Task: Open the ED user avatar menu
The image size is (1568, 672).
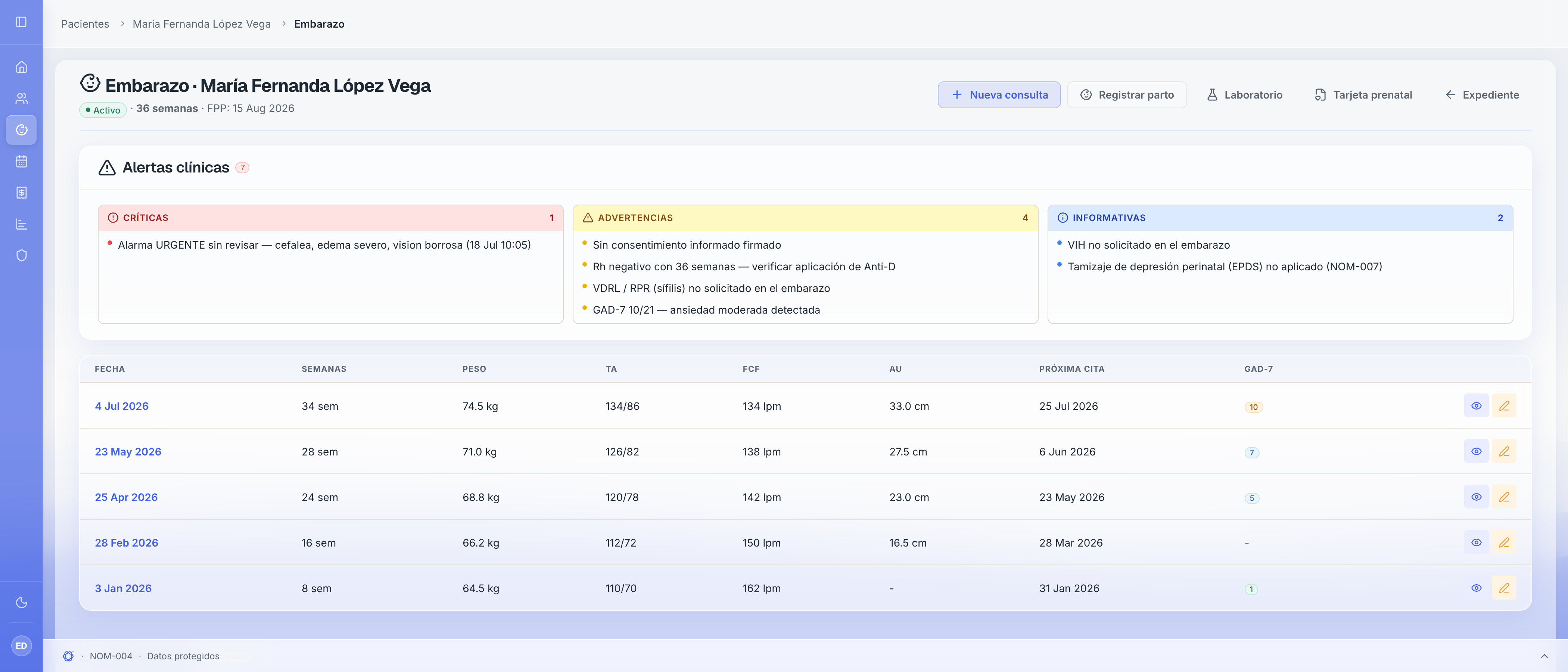Action: coord(21,646)
